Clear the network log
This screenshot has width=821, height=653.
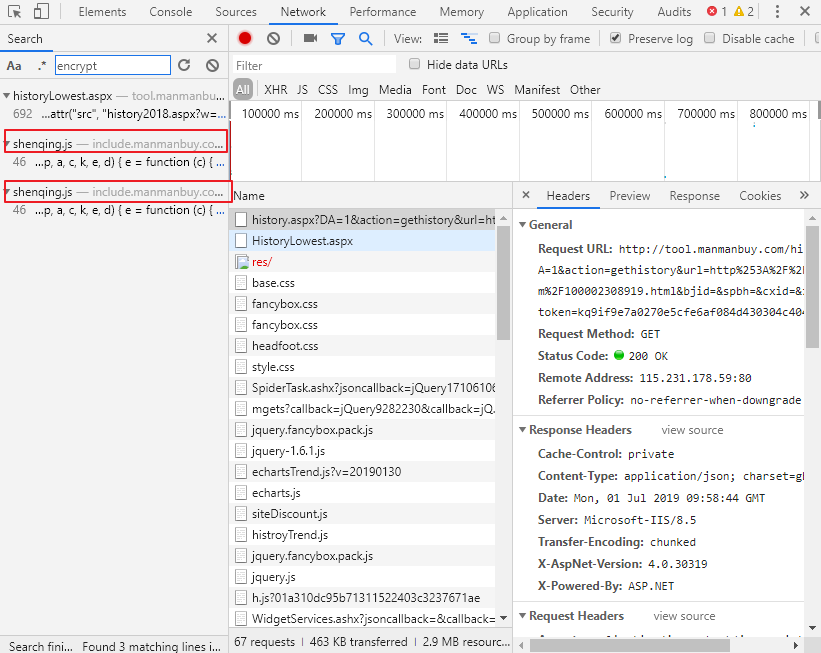point(273,38)
